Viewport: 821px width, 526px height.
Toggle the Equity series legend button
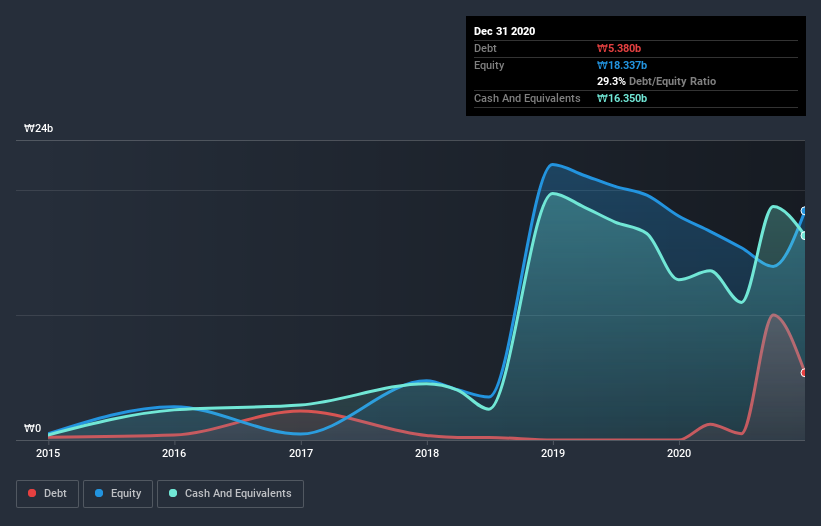click(x=118, y=494)
